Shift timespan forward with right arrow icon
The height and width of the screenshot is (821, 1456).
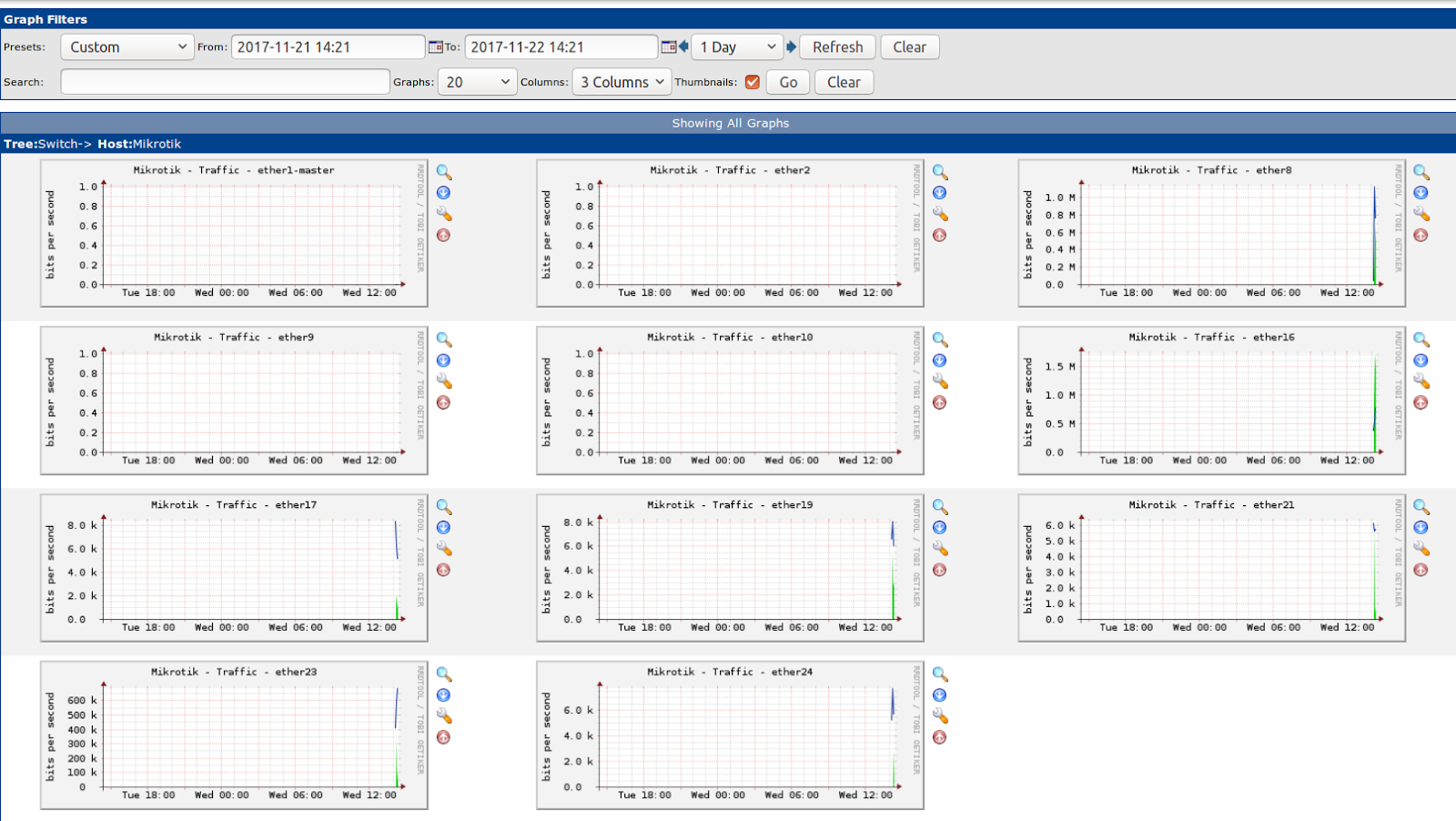coord(790,46)
